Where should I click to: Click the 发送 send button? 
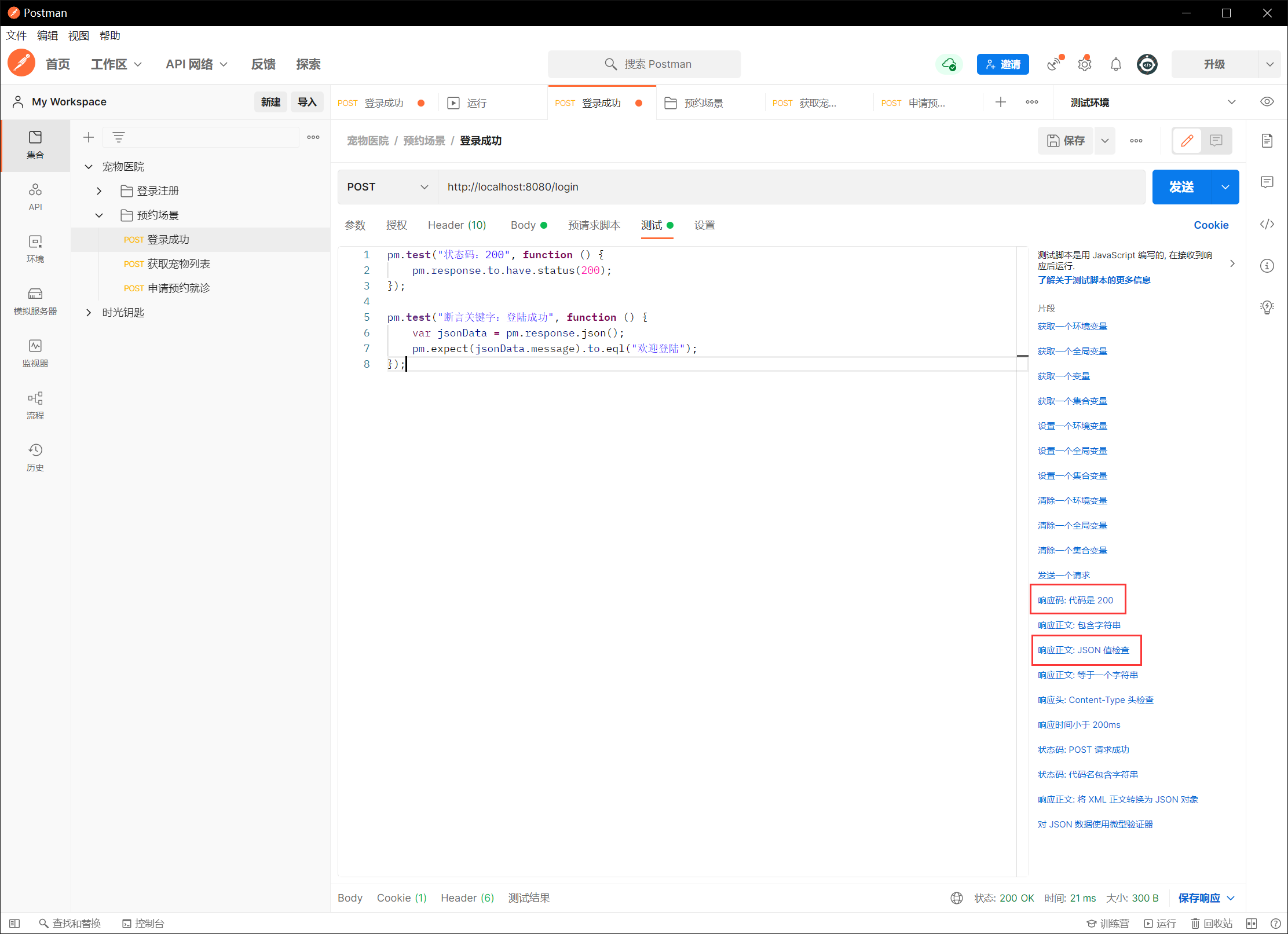1181,187
